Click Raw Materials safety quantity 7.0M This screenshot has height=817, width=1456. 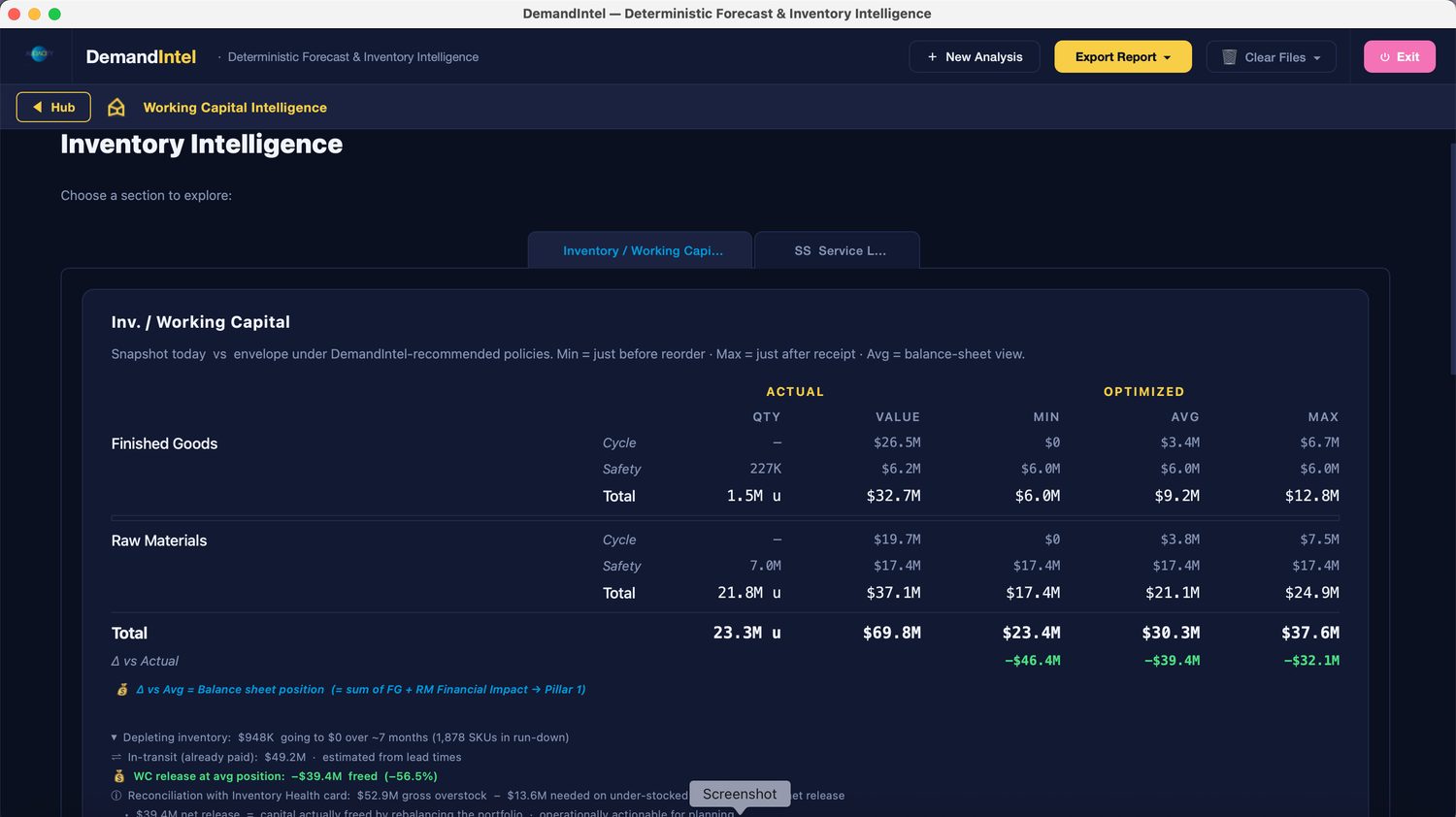(x=765, y=566)
